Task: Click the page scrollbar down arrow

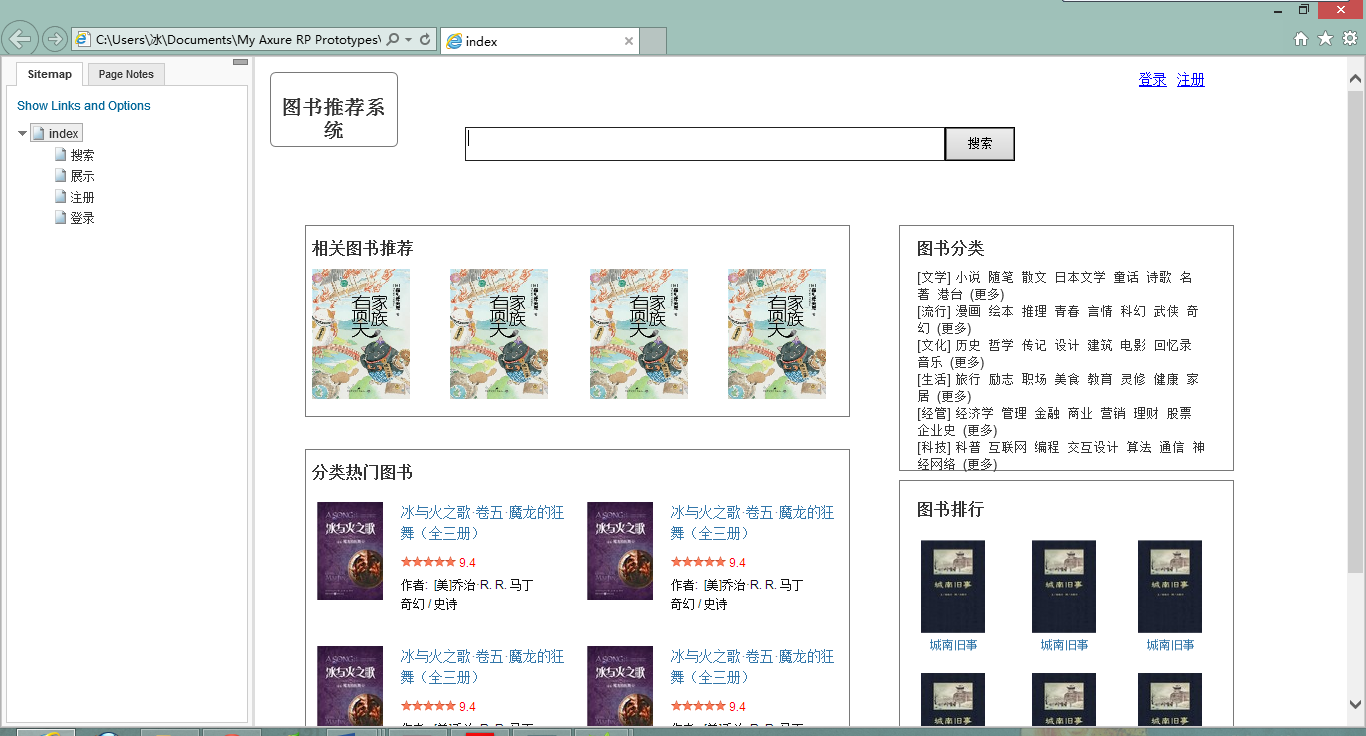Action: click(x=1356, y=705)
